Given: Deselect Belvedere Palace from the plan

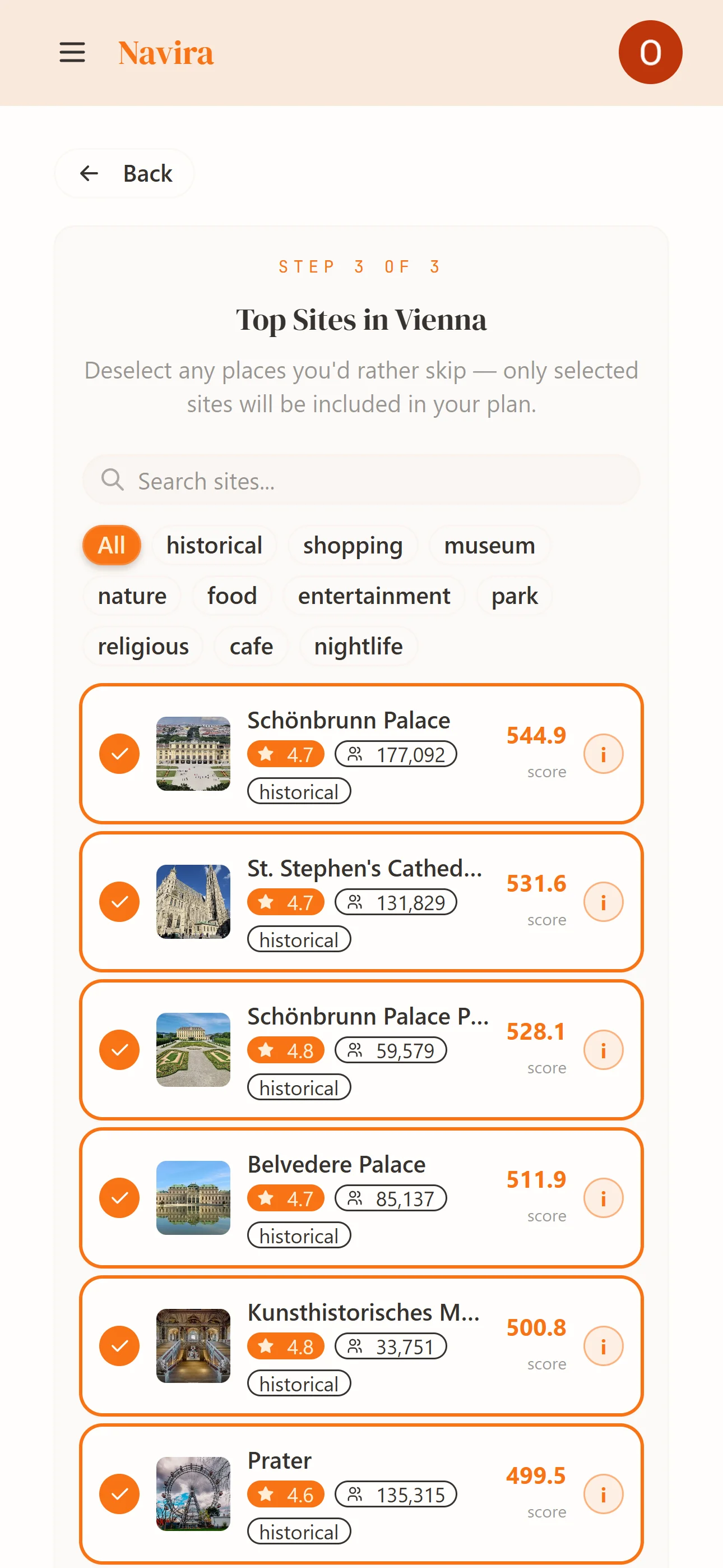Looking at the screenshot, I should pos(119,1197).
